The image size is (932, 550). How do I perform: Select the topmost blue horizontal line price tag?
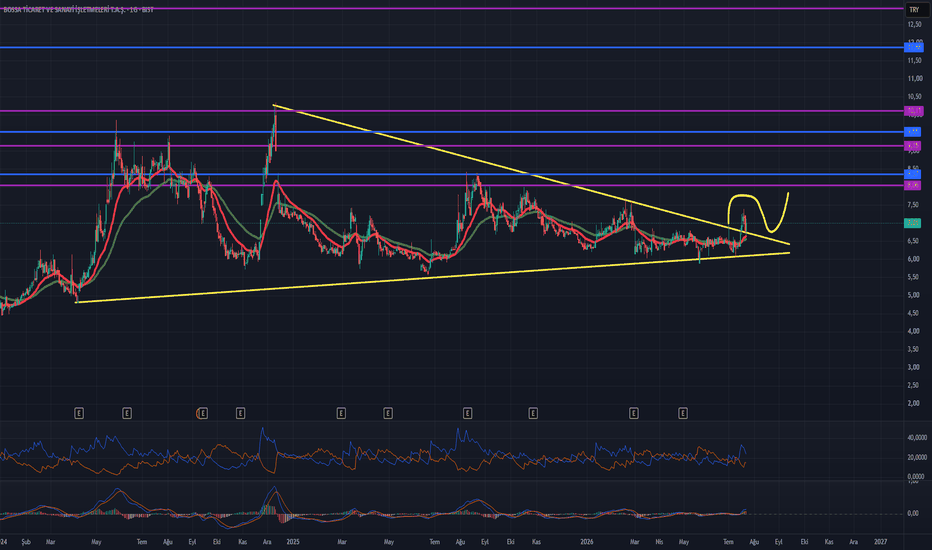(914, 47)
